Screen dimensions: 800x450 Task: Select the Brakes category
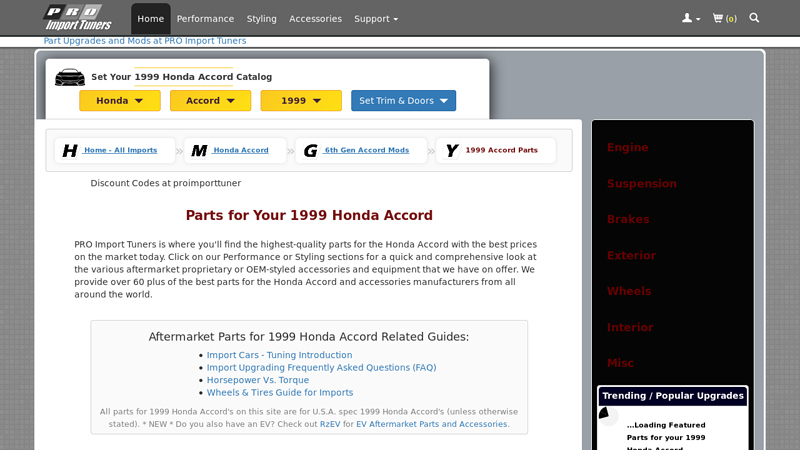tap(628, 219)
